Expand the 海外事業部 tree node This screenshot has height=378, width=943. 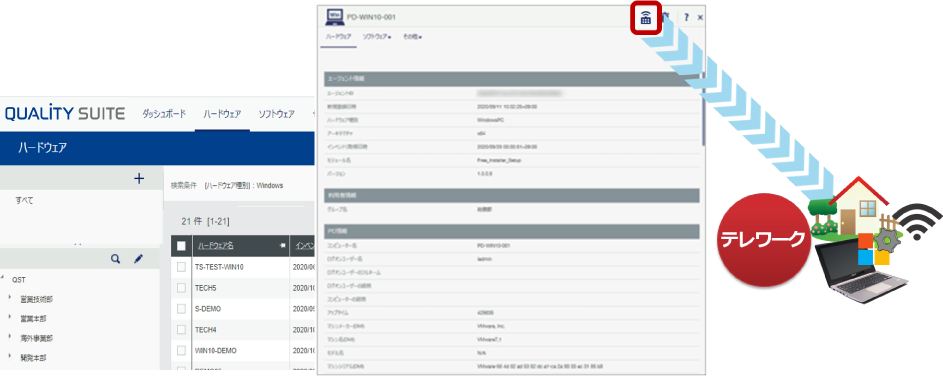tap(10, 337)
